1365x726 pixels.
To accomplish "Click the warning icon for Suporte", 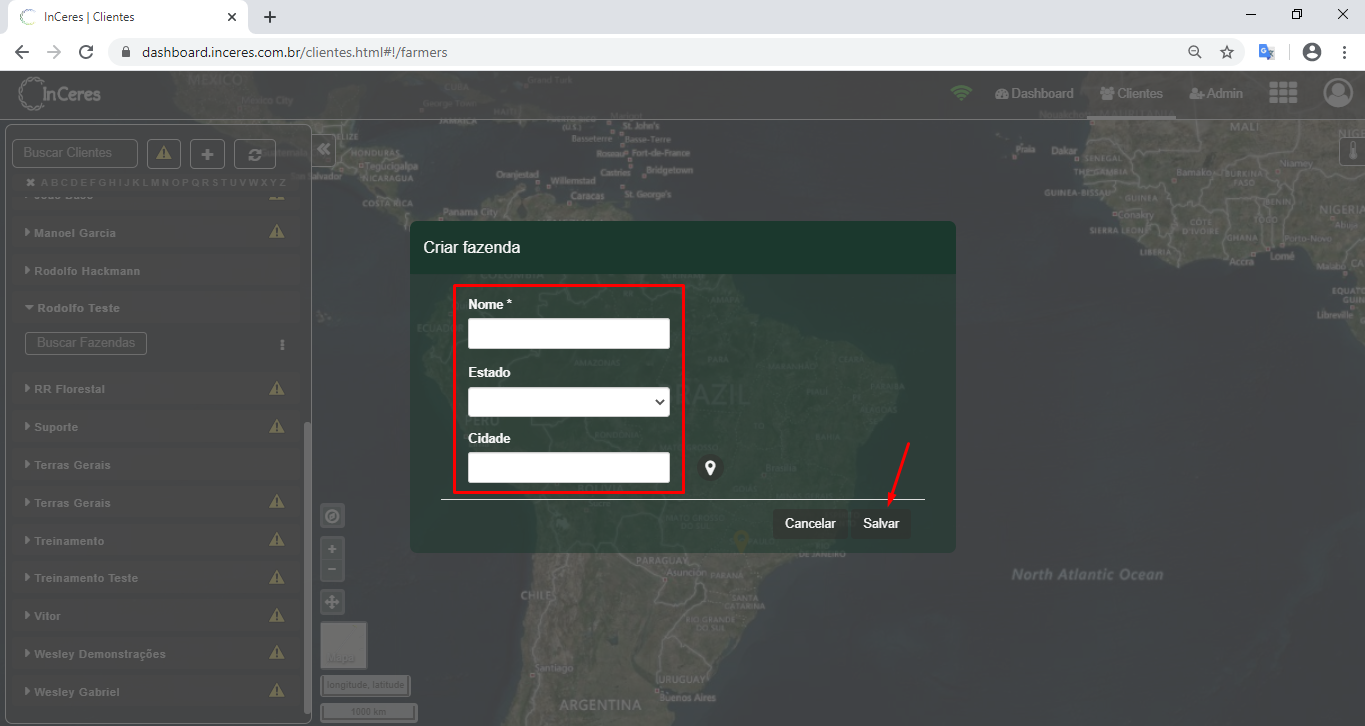I will click(x=277, y=426).
